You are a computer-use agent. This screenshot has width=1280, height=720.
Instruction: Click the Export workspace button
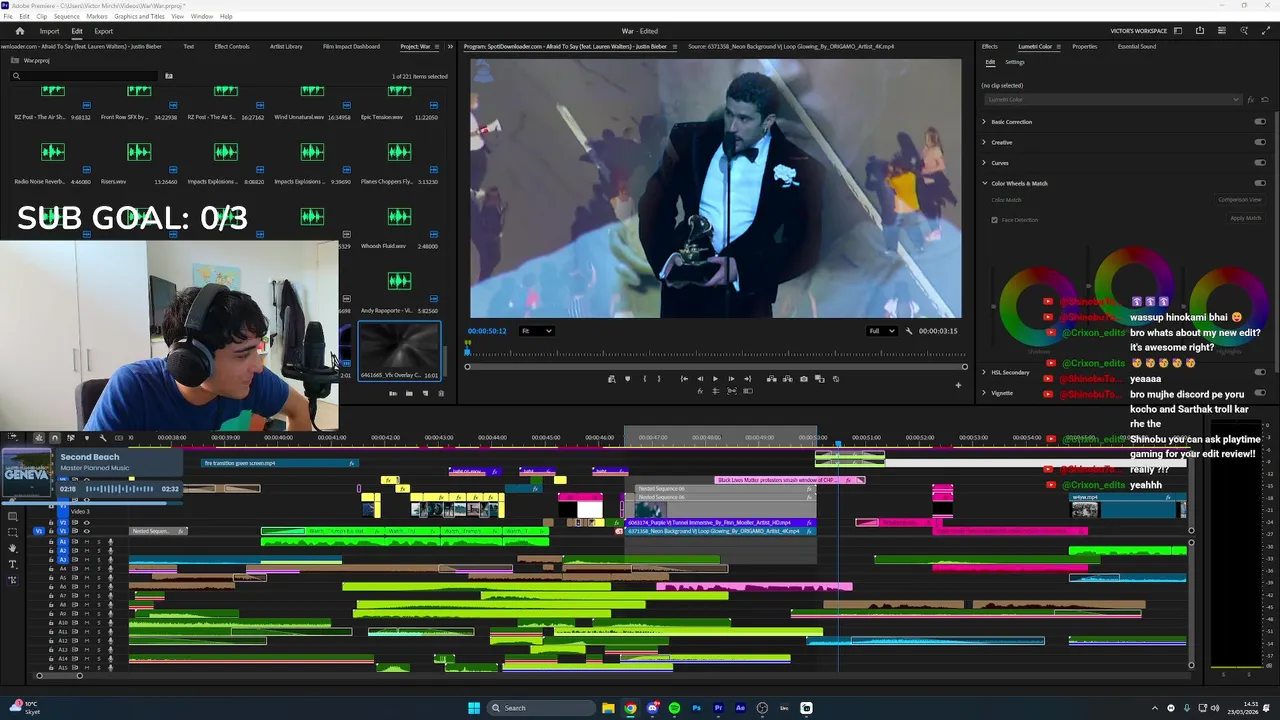click(x=104, y=31)
